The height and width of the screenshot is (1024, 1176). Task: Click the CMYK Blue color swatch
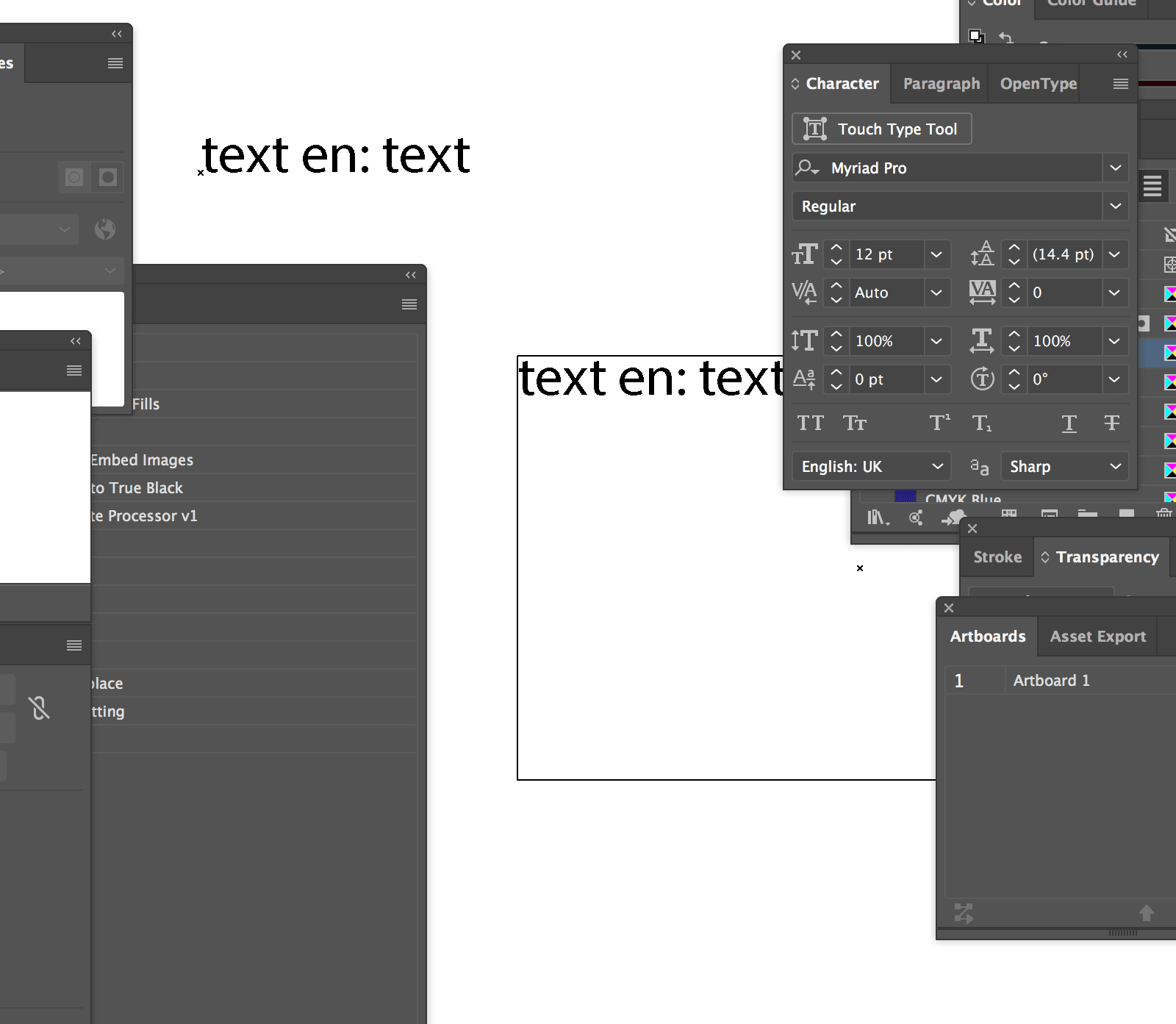[906, 498]
